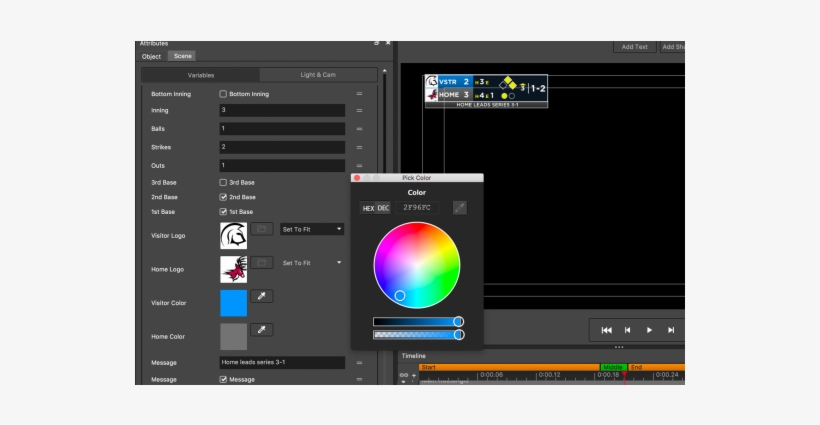Screen dimensions: 820x425
Task: Select the scoreboard graphic in preview
Action: click(486, 91)
